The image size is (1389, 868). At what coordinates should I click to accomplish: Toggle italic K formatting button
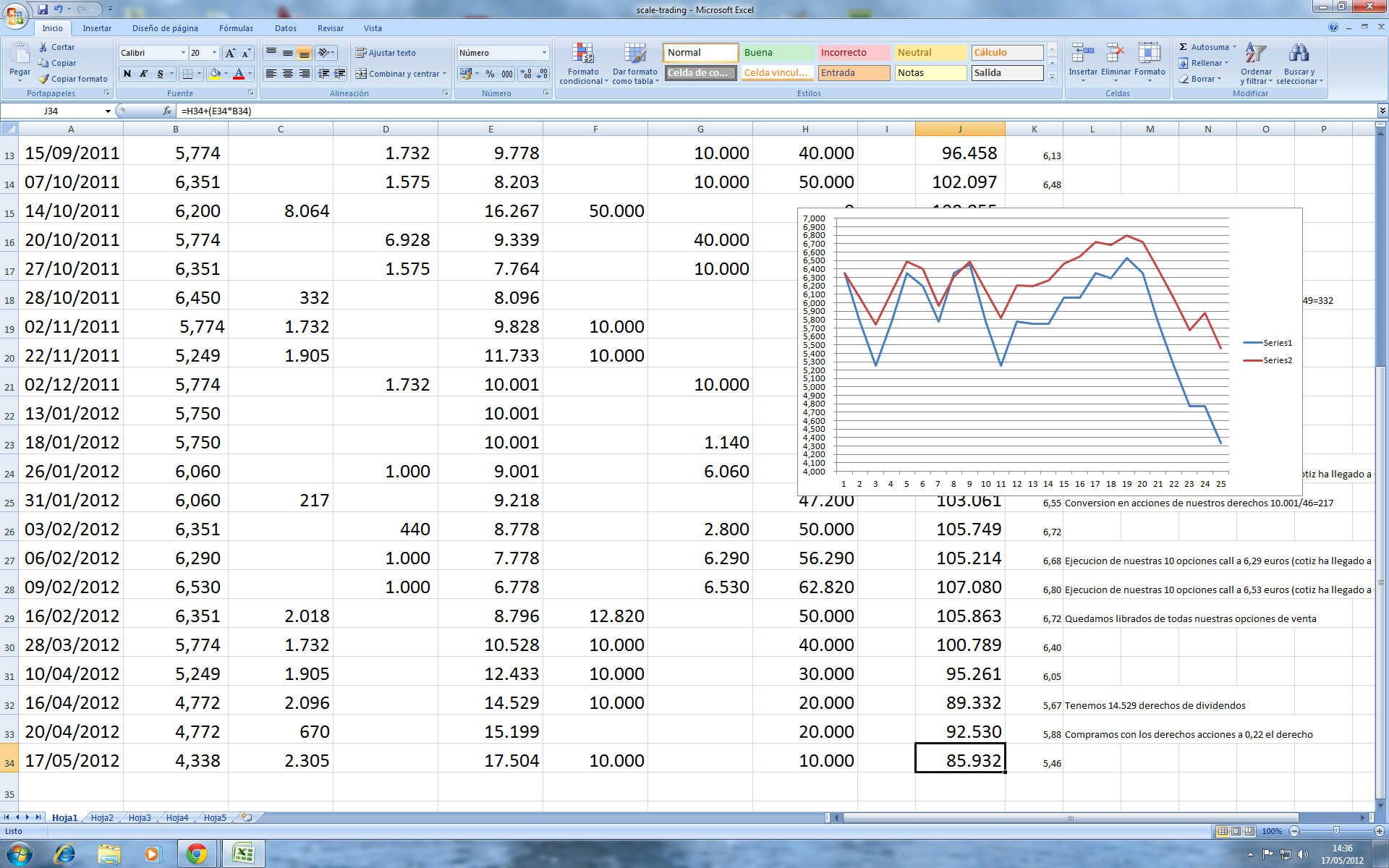click(143, 74)
